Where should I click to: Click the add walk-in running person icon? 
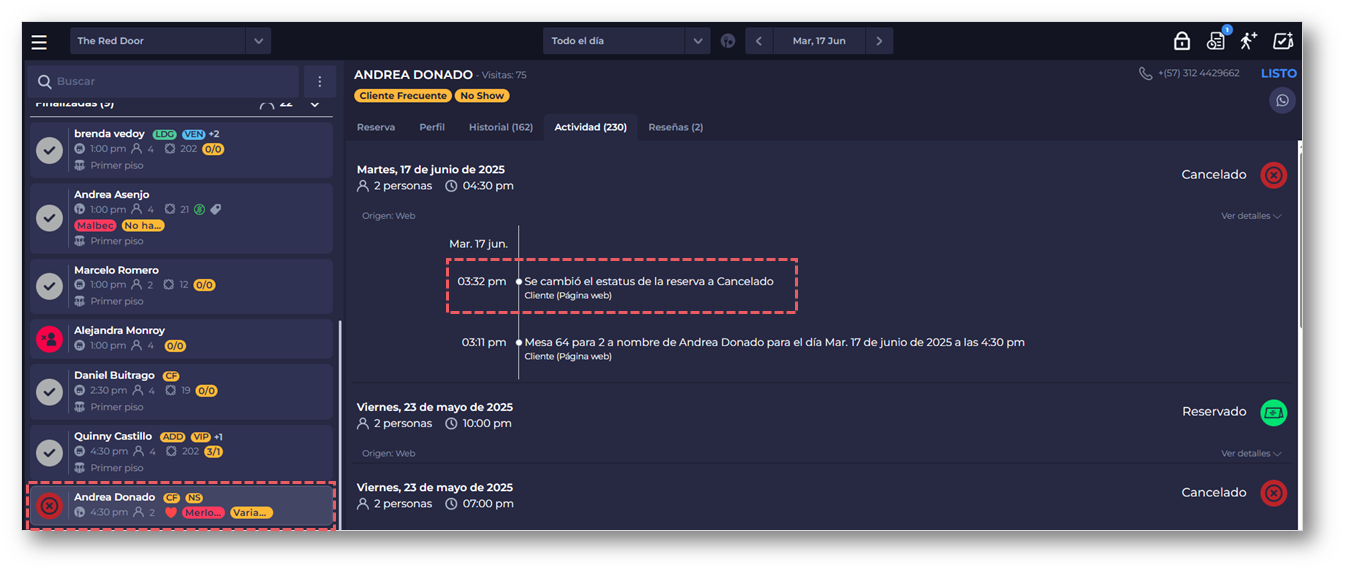[x=1249, y=41]
